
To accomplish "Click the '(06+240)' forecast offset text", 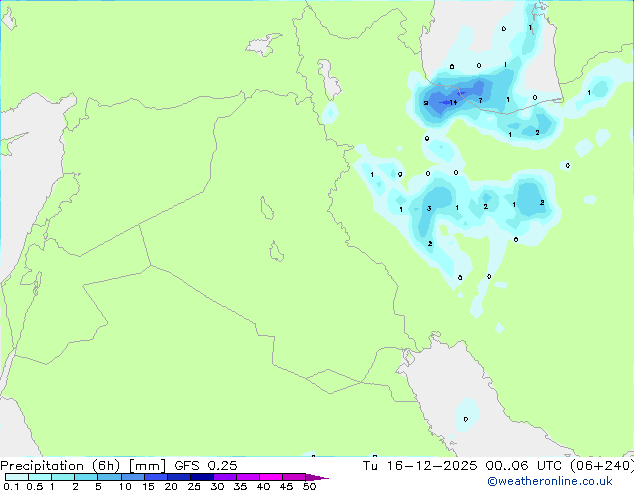I will (x=602, y=466).
